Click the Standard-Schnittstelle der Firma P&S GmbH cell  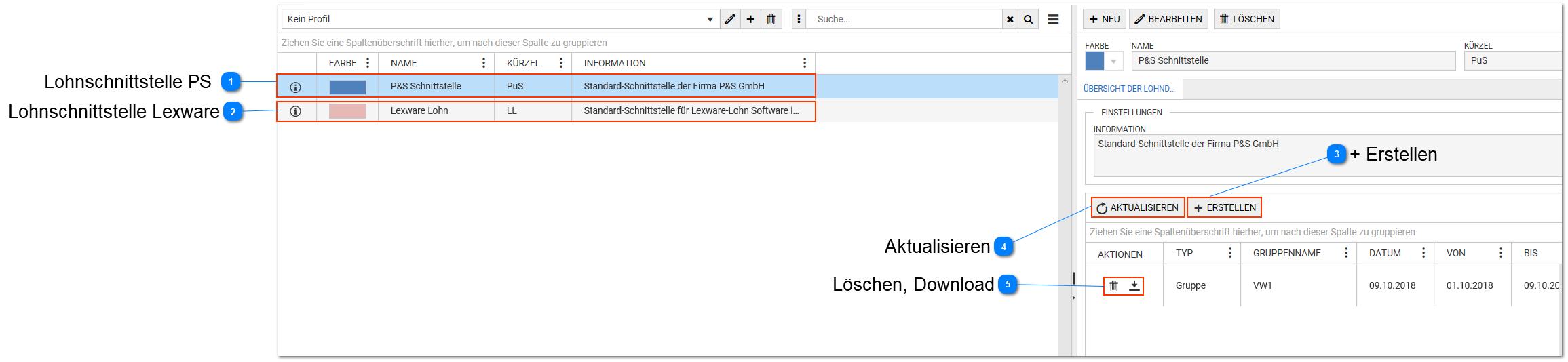tap(693, 86)
